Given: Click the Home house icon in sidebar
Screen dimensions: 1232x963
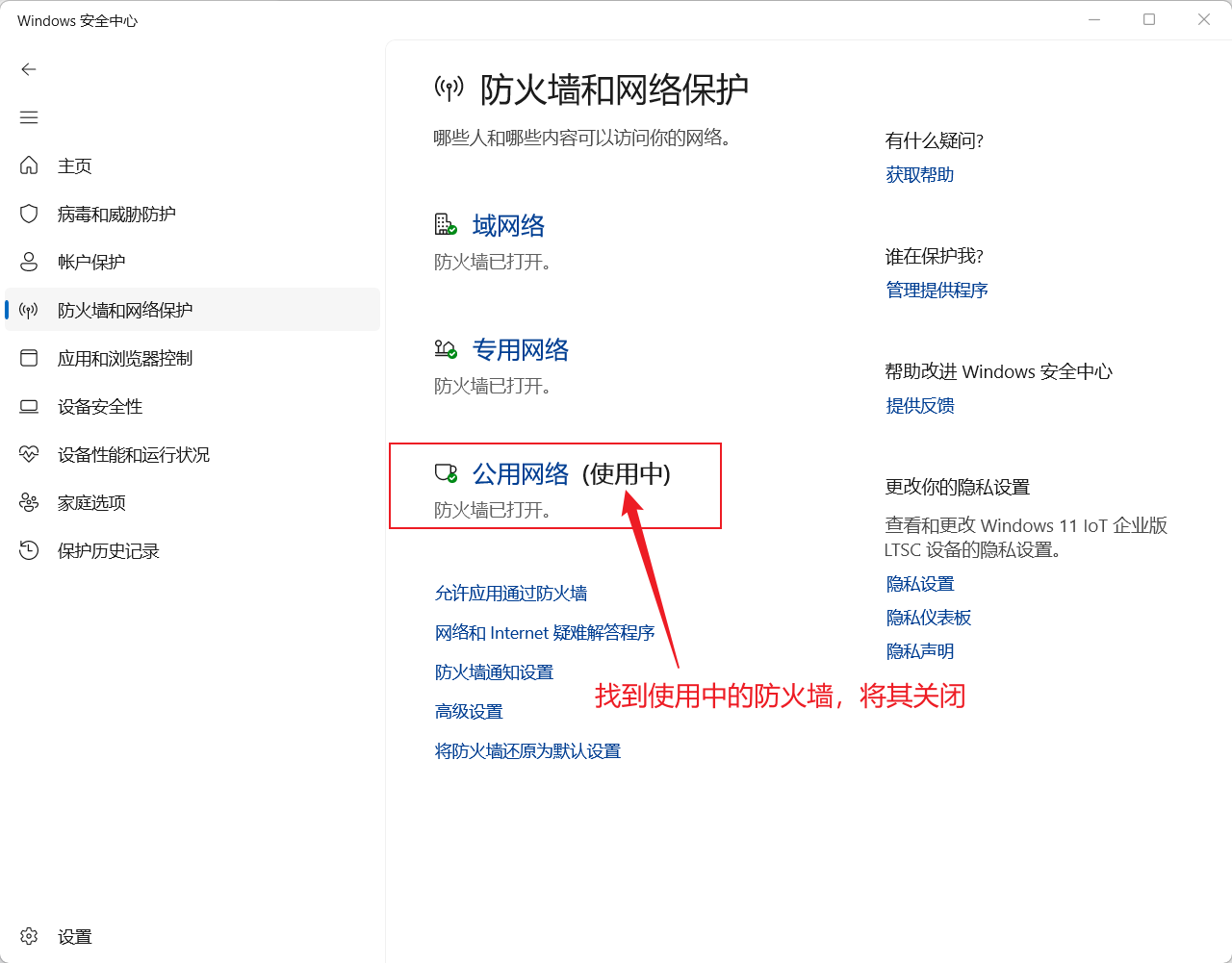Looking at the screenshot, I should (x=29, y=165).
